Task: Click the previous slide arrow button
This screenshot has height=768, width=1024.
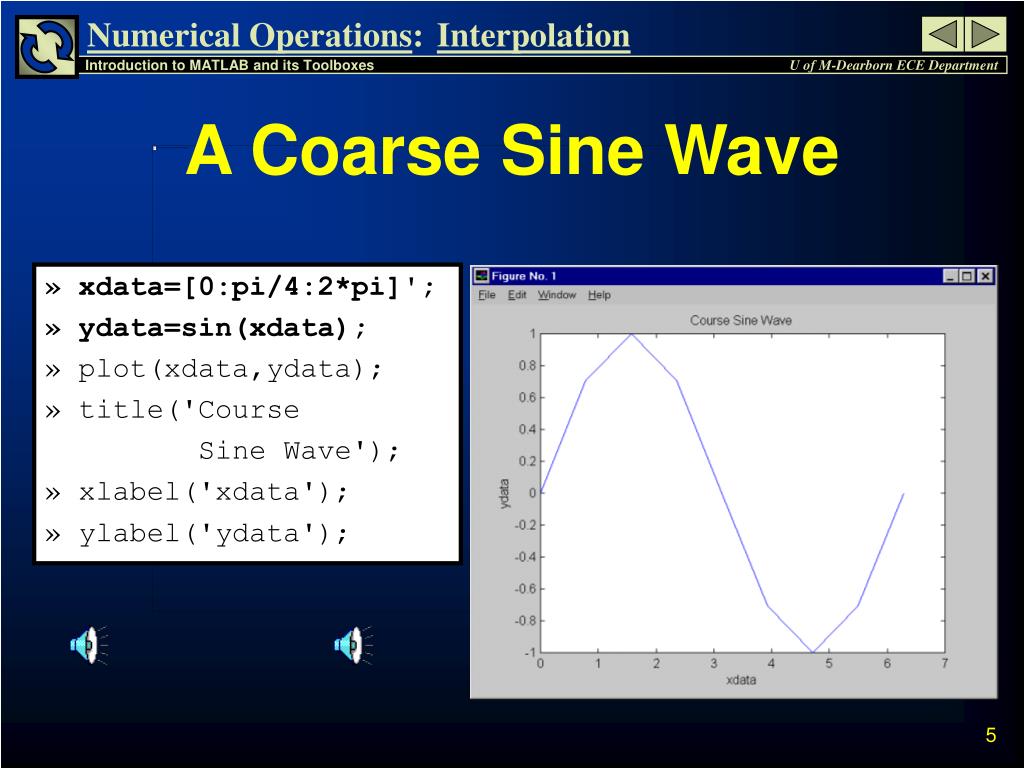Action: pyautogui.click(x=942, y=34)
